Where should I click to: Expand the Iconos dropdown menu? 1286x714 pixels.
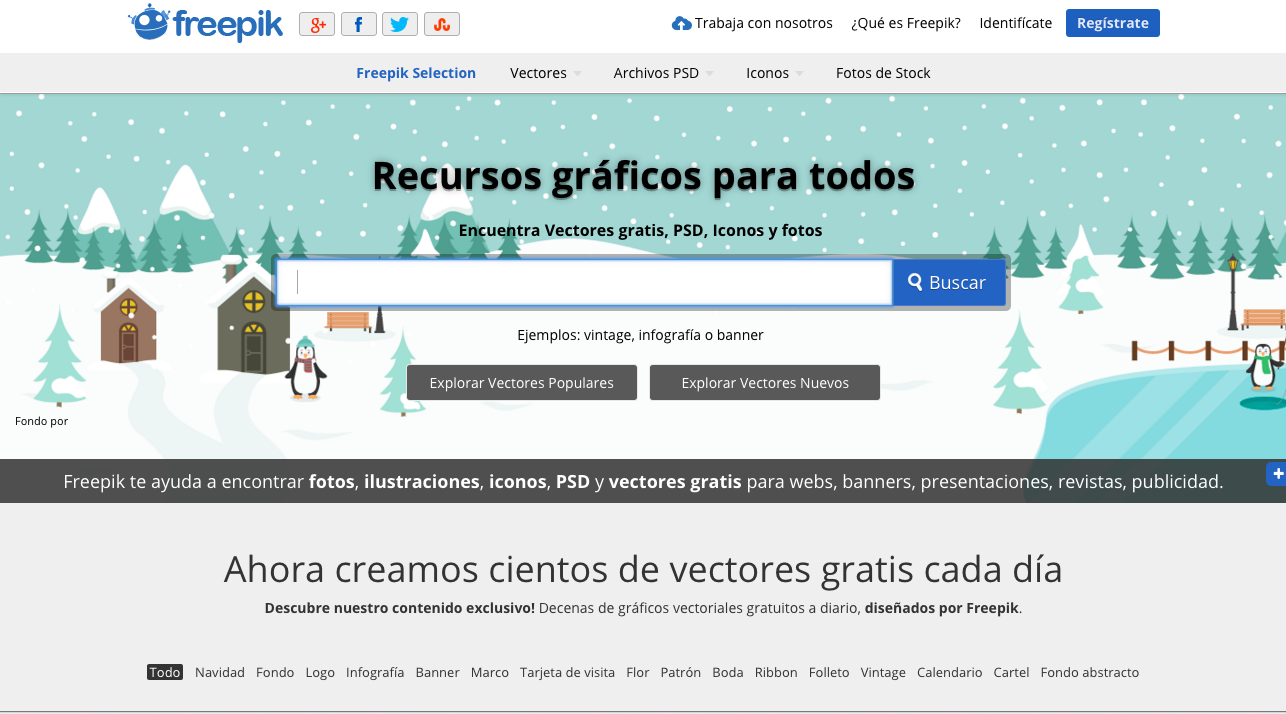pos(775,73)
